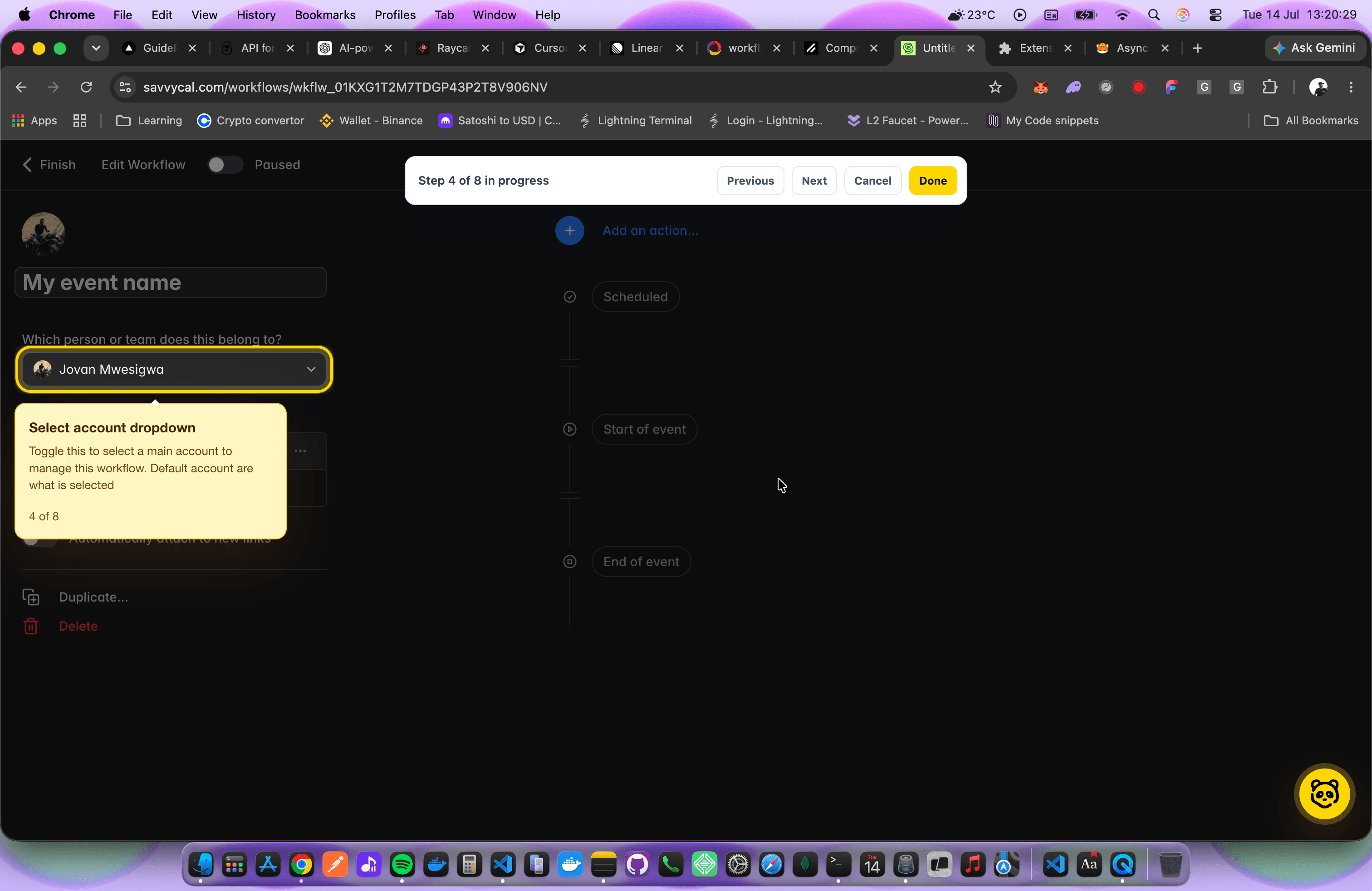
Task: Click the yellow Done button
Action: click(x=933, y=181)
